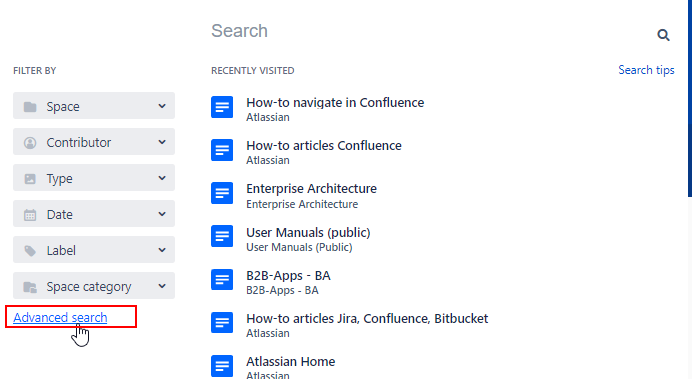The height and width of the screenshot is (379, 692).
Task: Click page icon beside Enterprise Architecture
Action: coord(222,193)
